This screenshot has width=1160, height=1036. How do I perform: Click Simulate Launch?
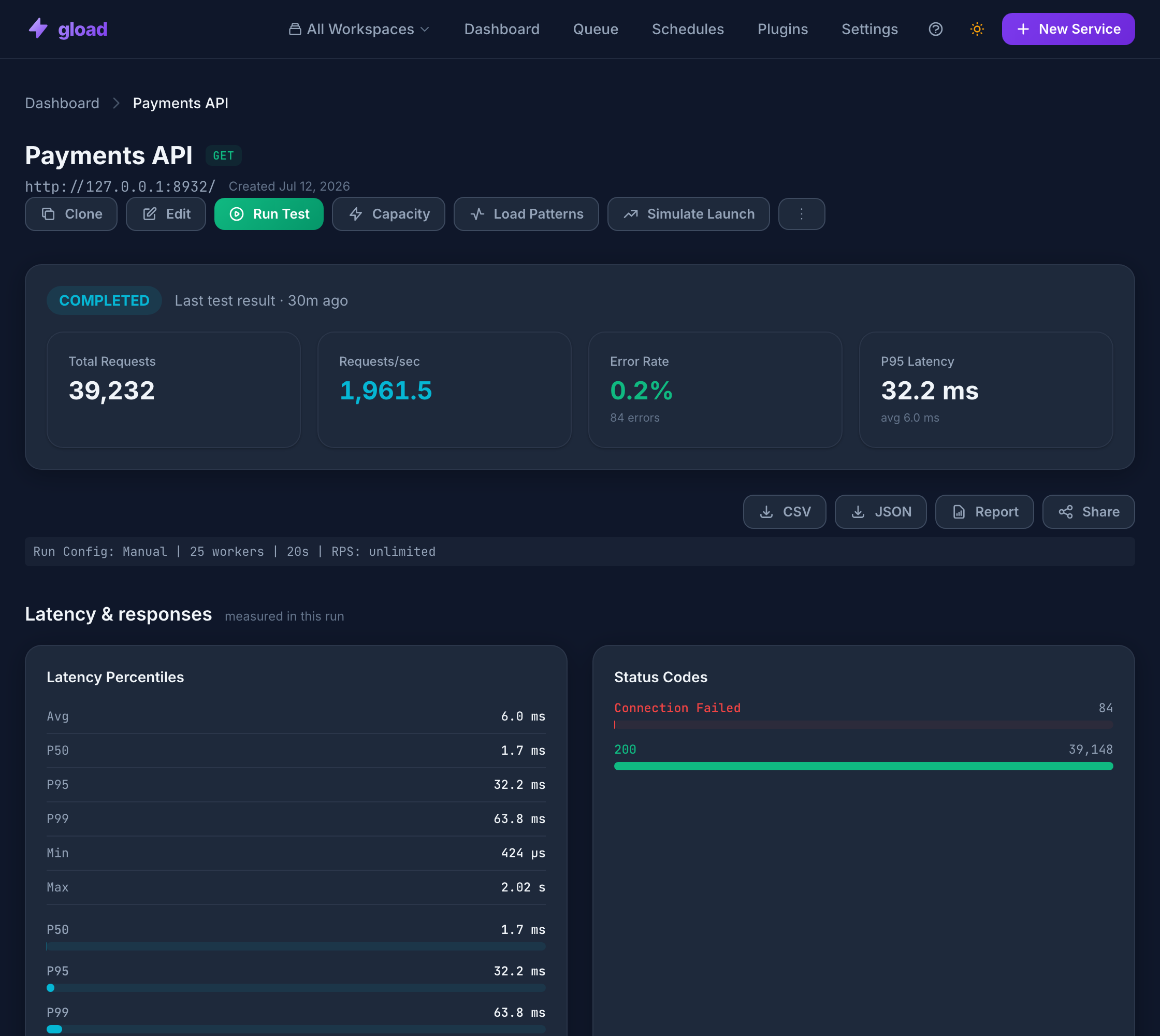(688, 214)
